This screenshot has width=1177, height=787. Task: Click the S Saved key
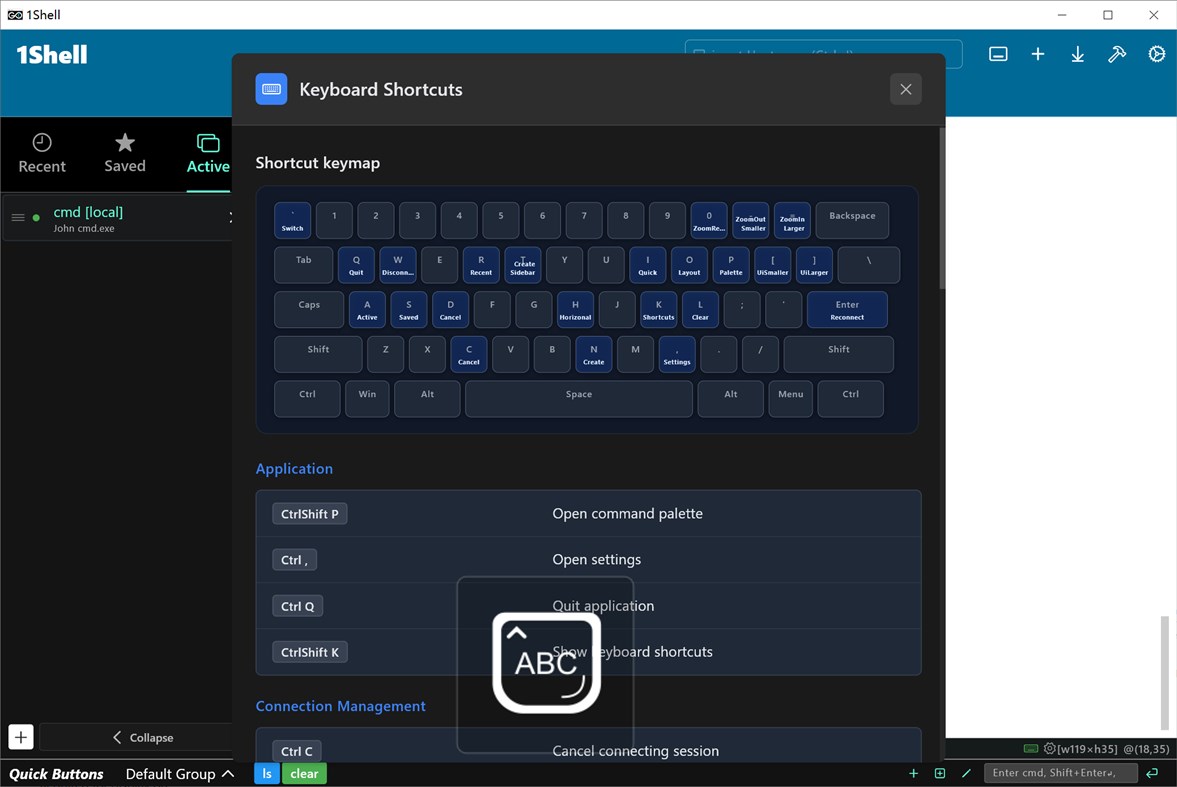pyautogui.click(x=408, y=309)
